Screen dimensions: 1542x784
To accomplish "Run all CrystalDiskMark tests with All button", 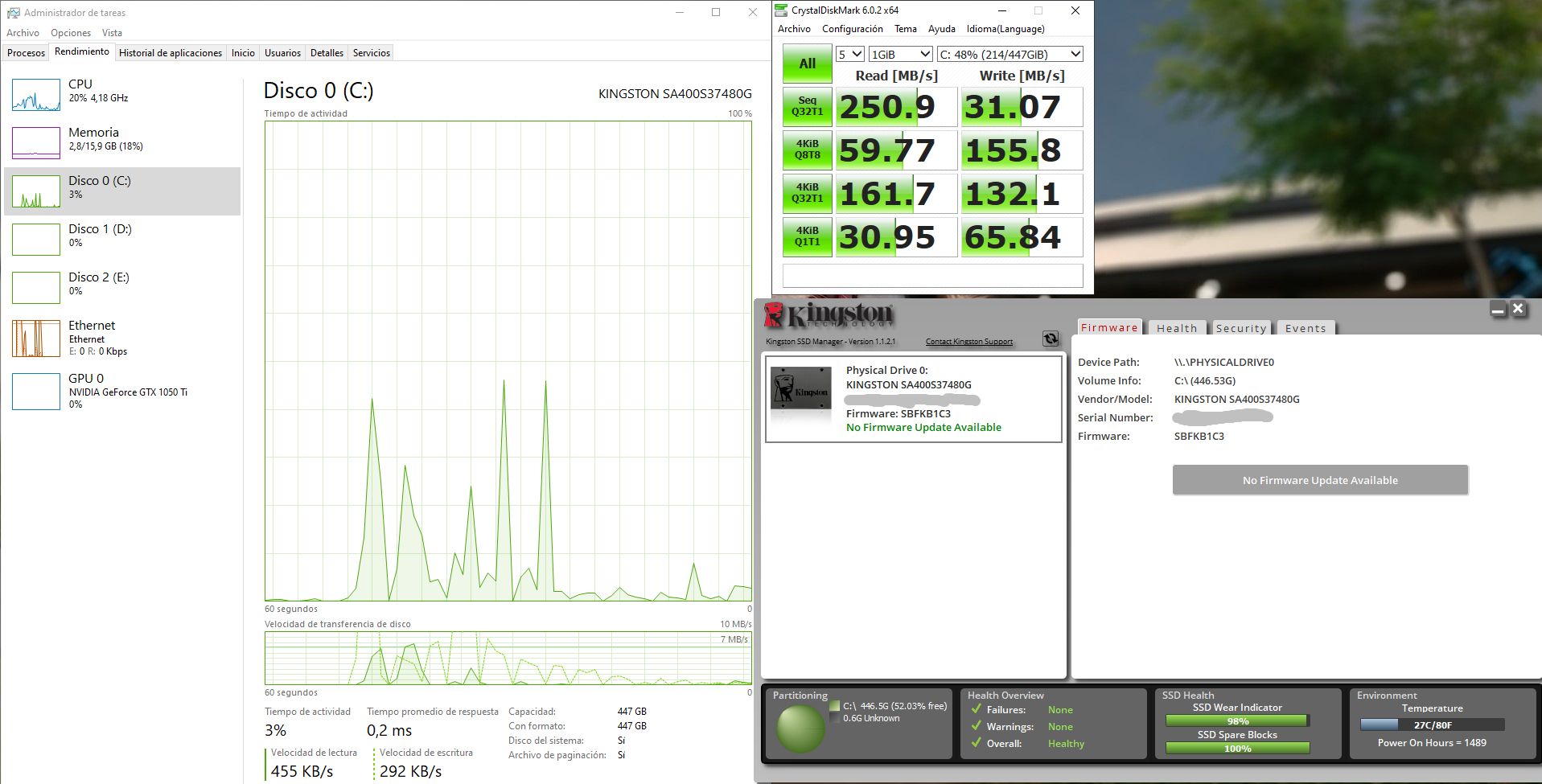I will (x=808, y=64).
